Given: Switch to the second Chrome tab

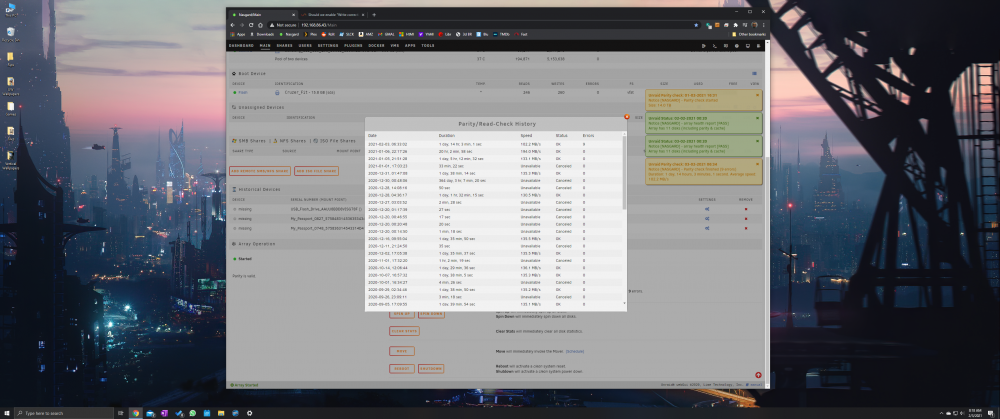Looking at the screenshot, I should pos(333,15).
